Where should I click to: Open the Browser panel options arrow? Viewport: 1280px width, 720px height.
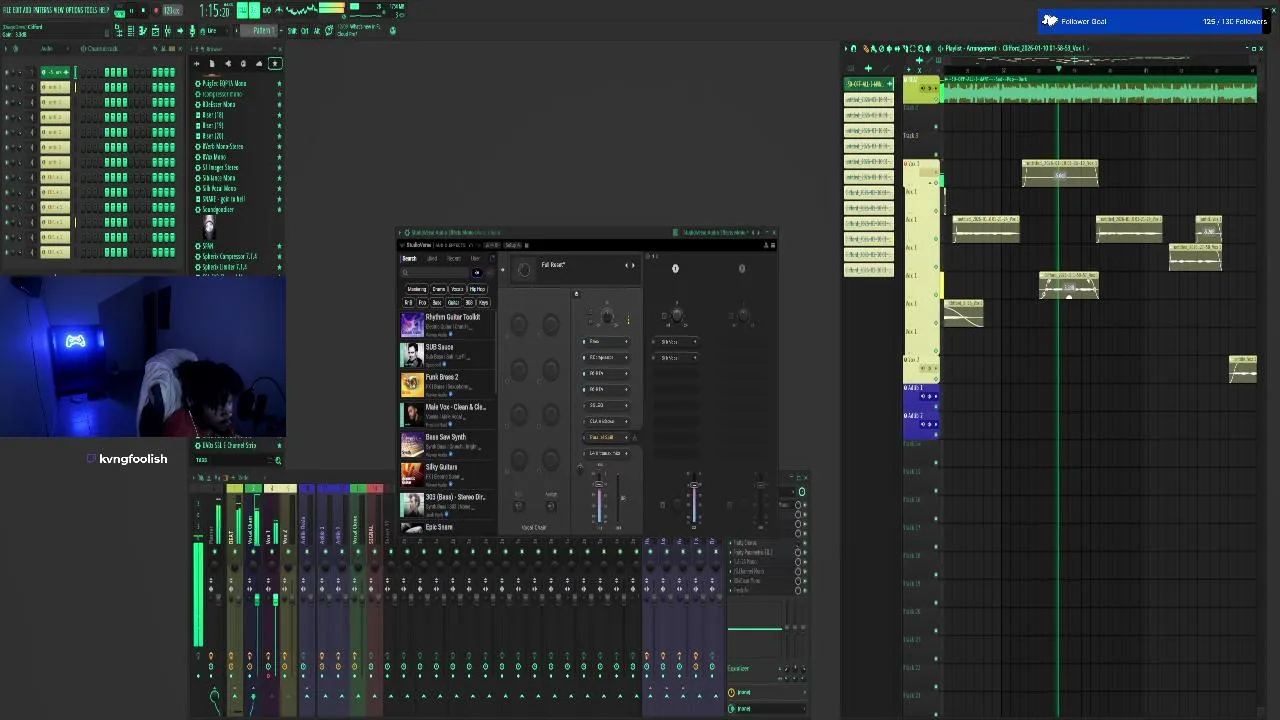click(193, 48)
